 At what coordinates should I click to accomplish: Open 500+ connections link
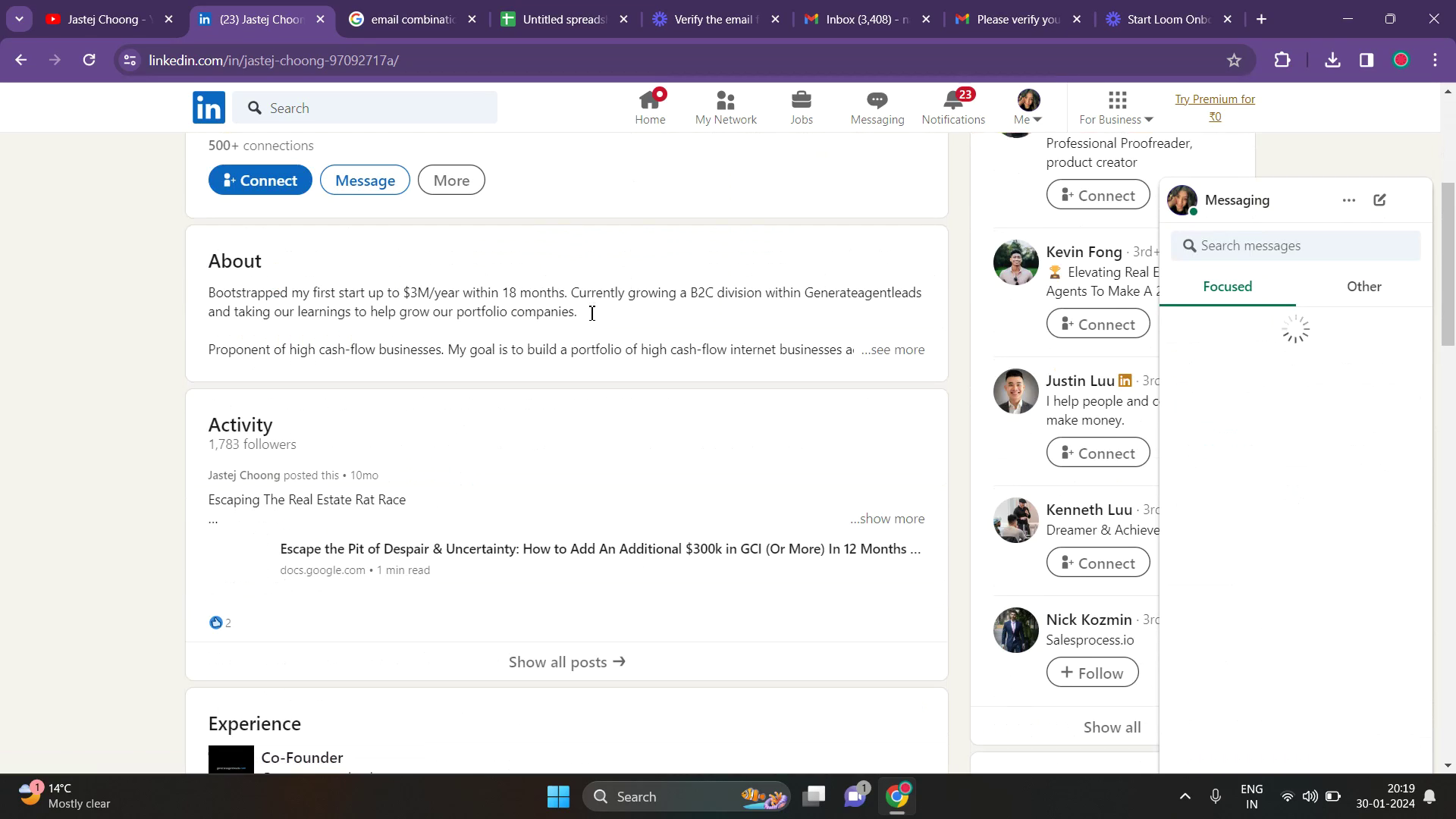click(261, 146)
